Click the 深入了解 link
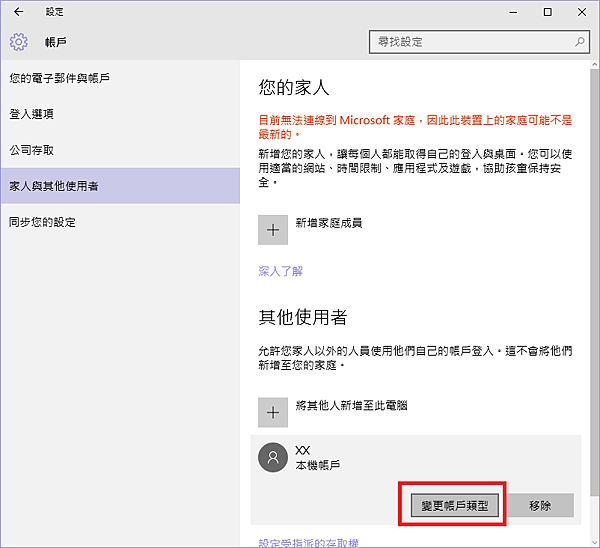Screen dimensions: 600x548 point(280,271)
